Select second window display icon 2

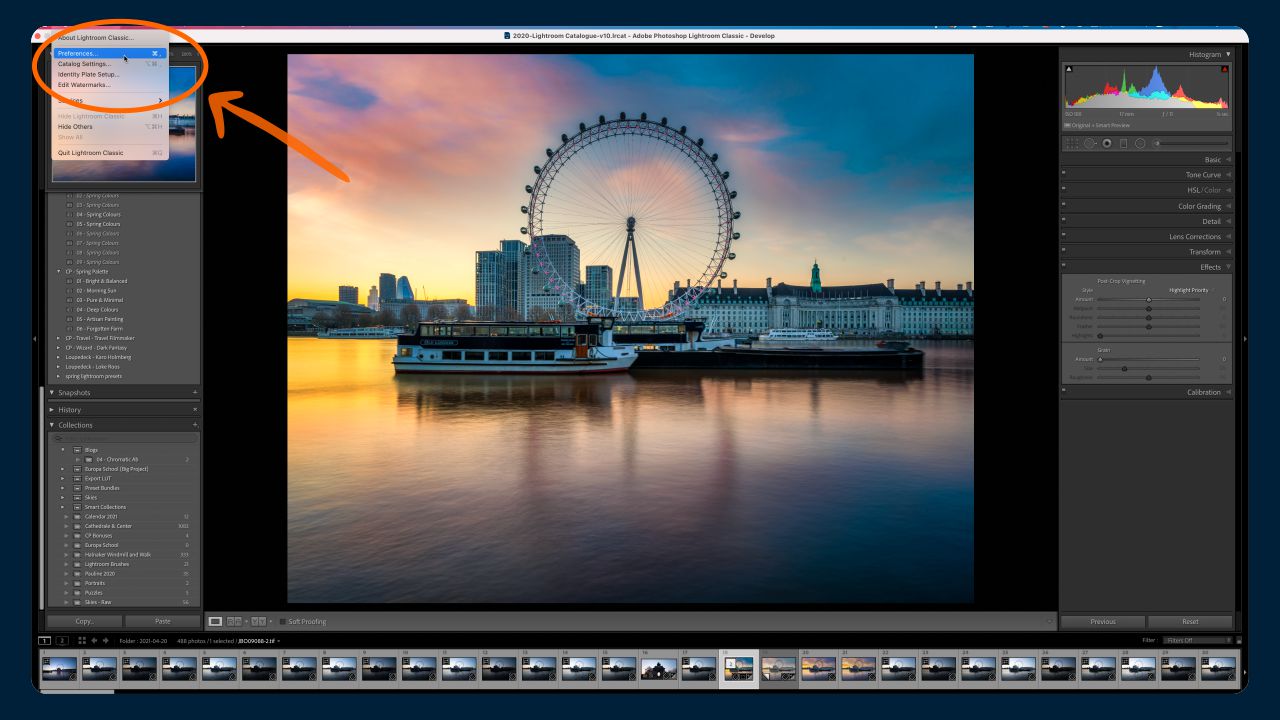(x=62, y=640)
